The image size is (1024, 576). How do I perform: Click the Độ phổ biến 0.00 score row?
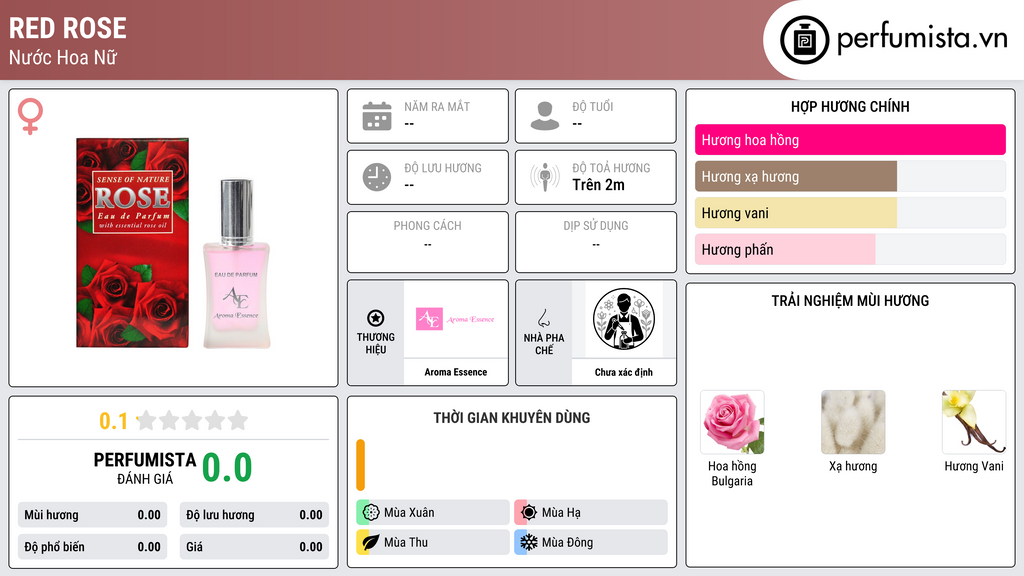click(92, 547)
